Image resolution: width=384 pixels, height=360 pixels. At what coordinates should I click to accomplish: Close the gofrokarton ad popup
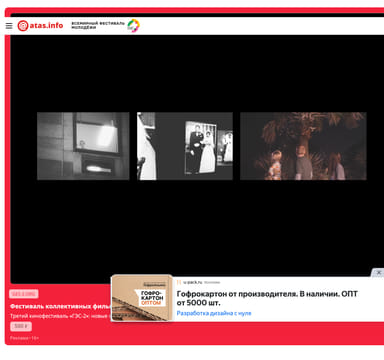[x=379, y=272]
